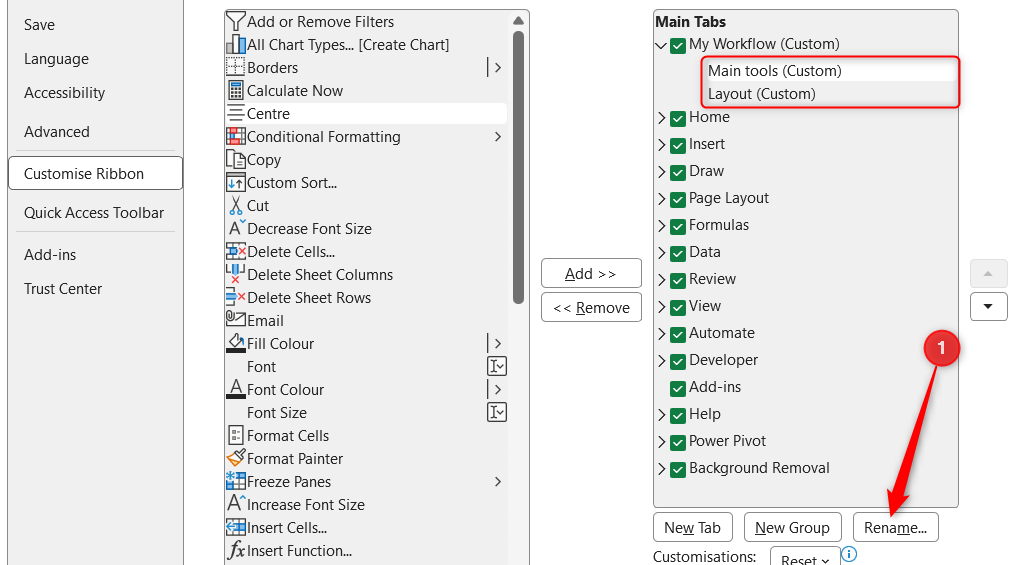Click the Format Painter brush icon

coord(236,458)
